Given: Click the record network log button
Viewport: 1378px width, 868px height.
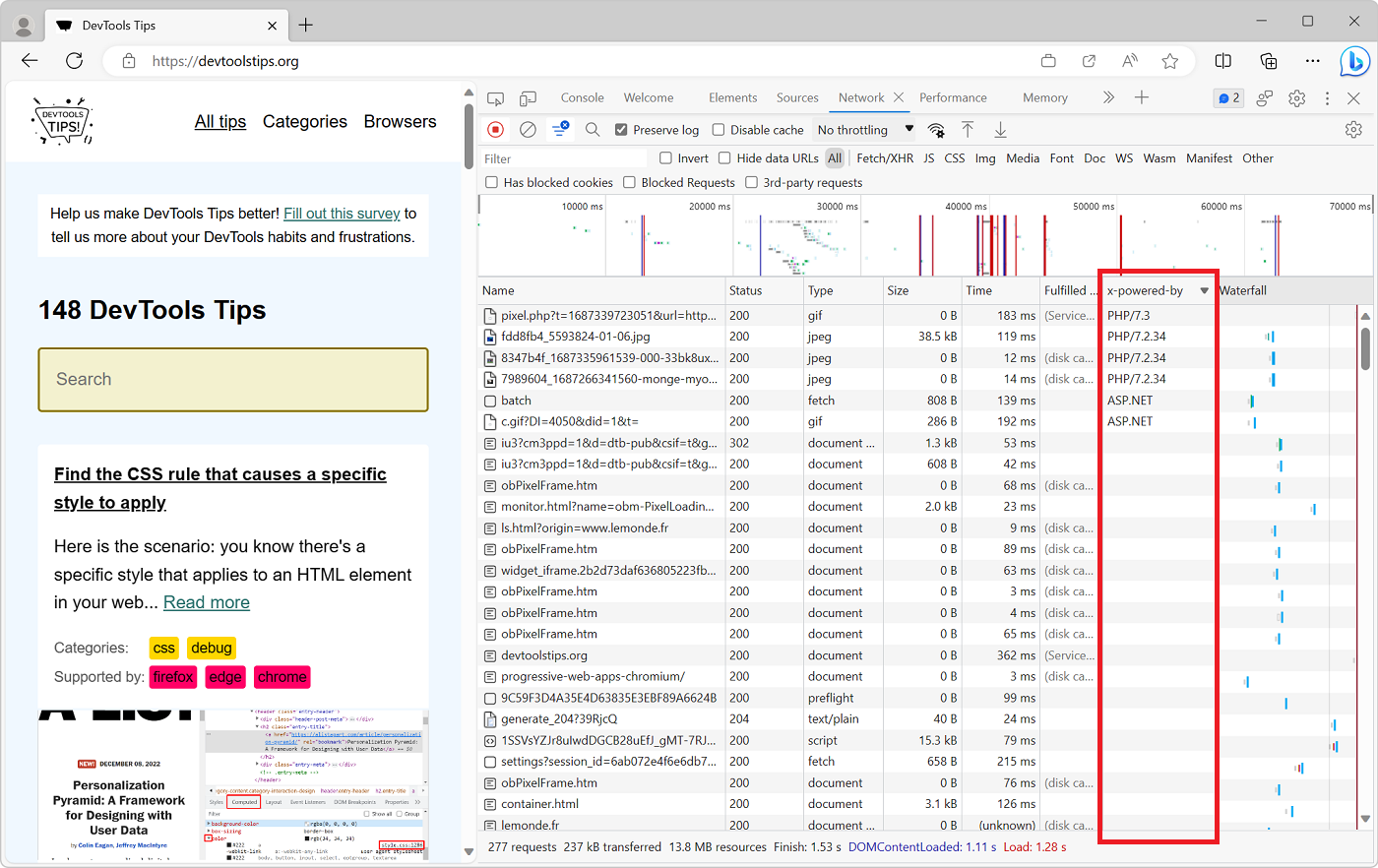Looking at the screenshot, I should coord(496,130).
